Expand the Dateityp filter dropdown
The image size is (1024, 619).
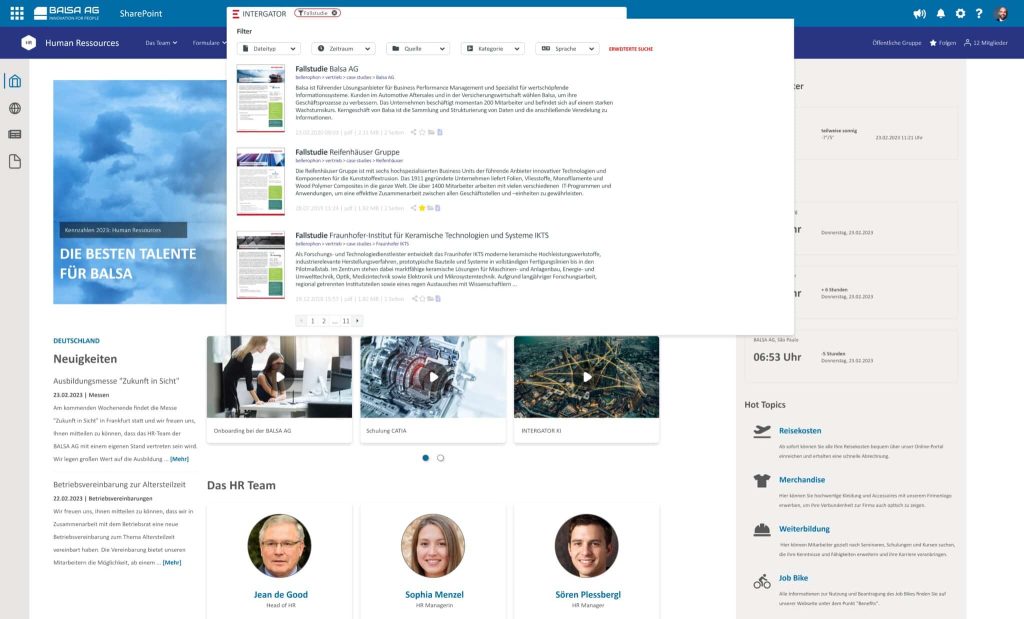pos(269,48)
